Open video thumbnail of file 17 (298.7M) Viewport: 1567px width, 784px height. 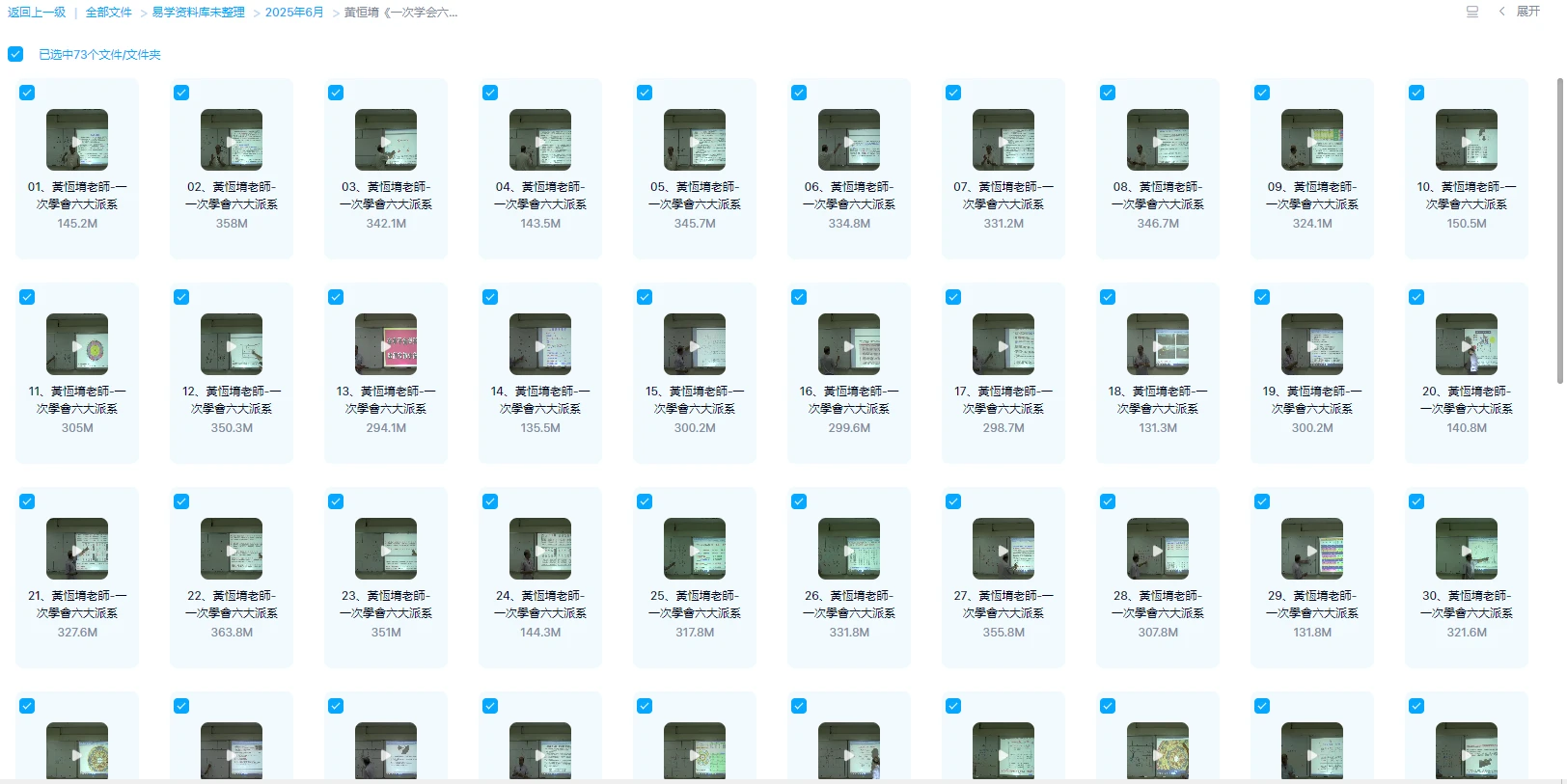tap(1003, 344)
